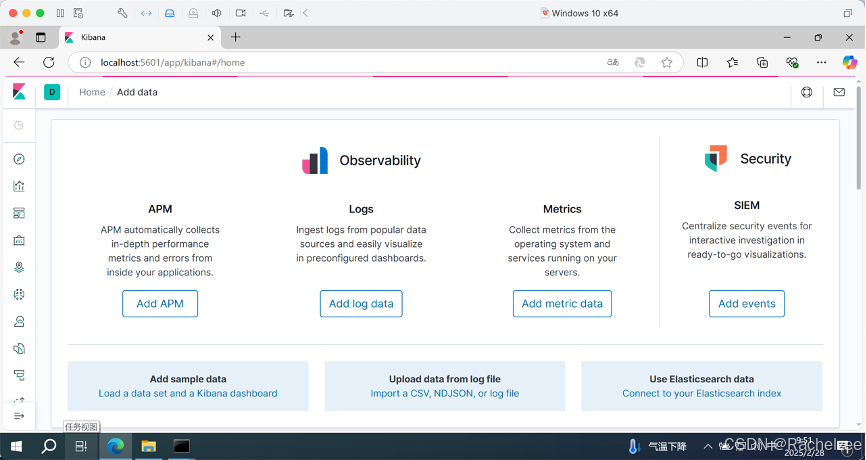The image size is (866, 460).
Task: Click the VM disk icon in toolbar
Action: pyautogui.click(x=170, y=13)
